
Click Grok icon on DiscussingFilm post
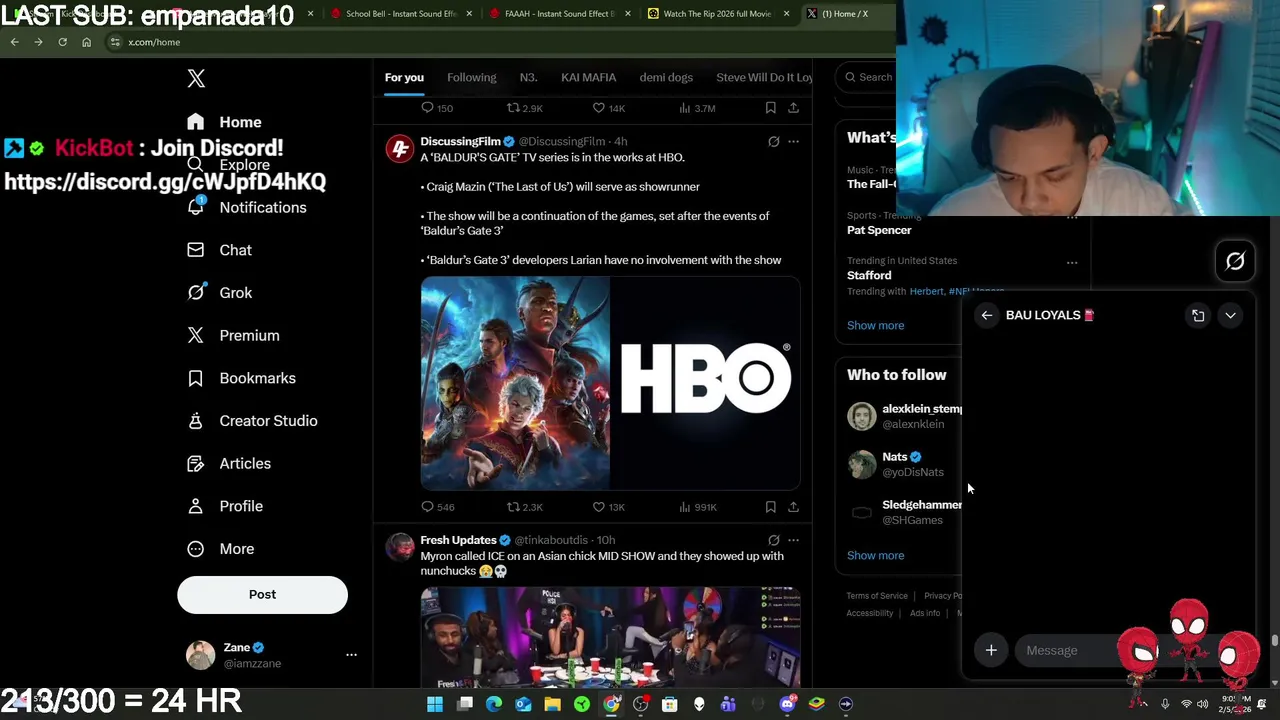(773, 142)
